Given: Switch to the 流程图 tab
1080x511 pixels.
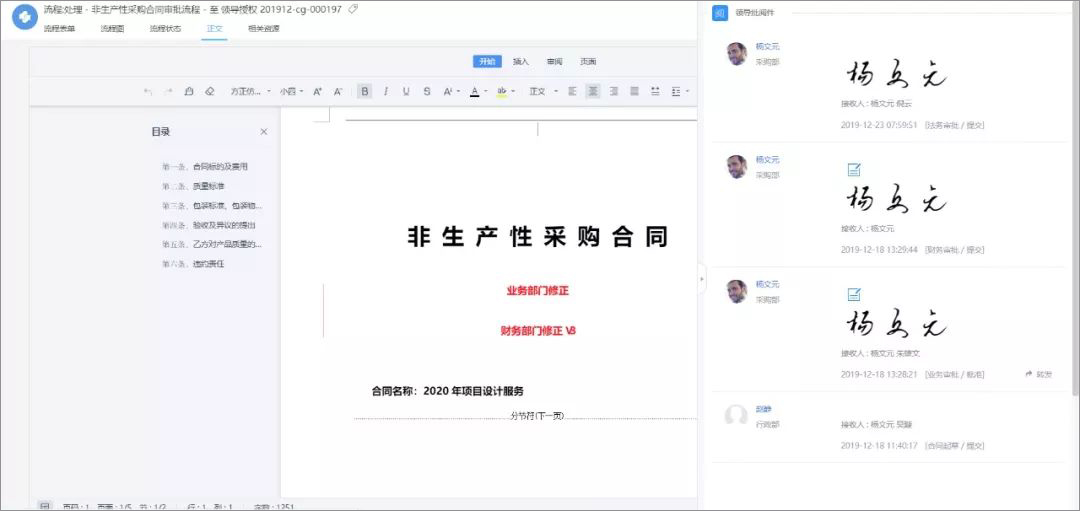Looking at the screenshot, I should tap(112, 29).
